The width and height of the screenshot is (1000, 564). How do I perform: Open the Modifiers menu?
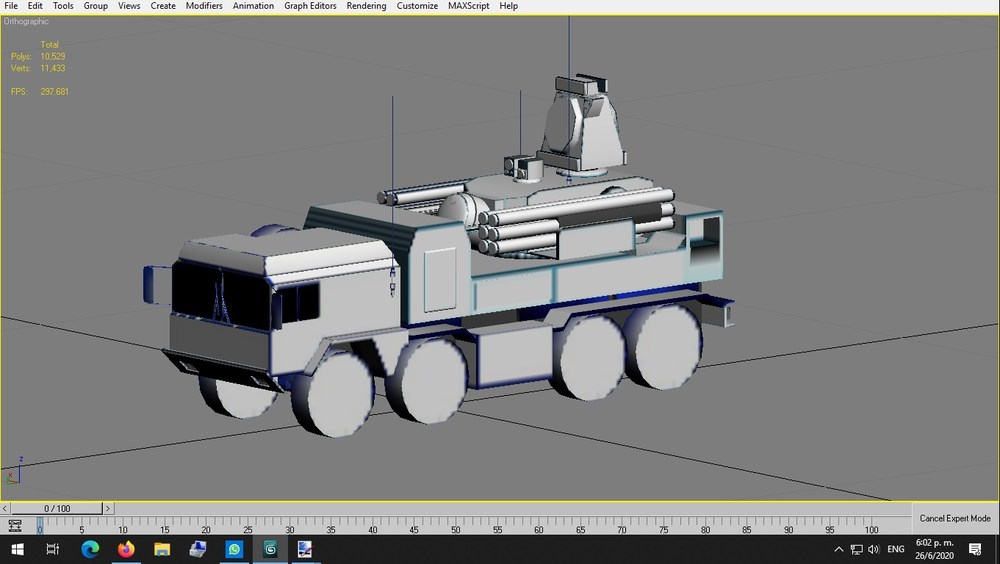tap(204, 6)
